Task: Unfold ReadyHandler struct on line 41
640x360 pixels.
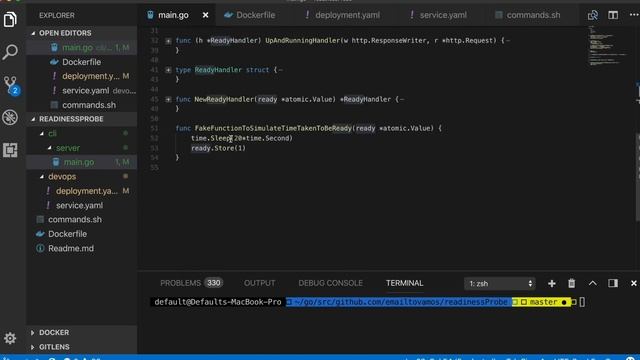Action: pyautogui.click(x=168, y=70)
